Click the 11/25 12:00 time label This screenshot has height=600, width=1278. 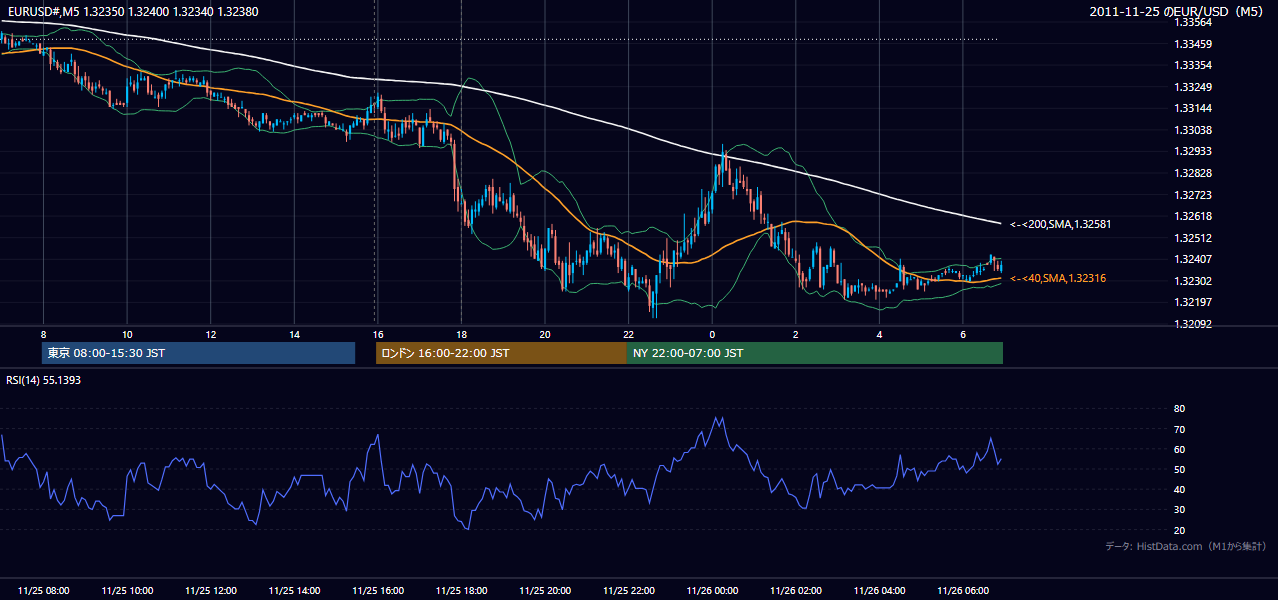211,591
